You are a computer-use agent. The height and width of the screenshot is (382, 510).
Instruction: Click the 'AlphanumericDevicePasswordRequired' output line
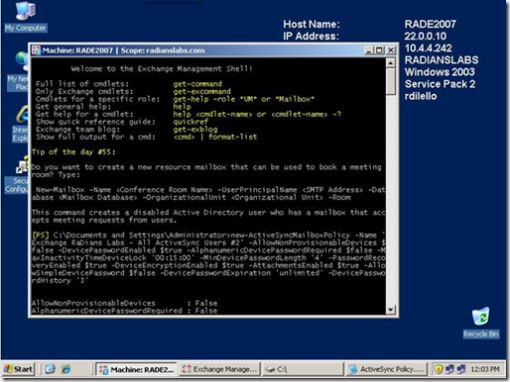pyautogui.click(x=124, y=311)
